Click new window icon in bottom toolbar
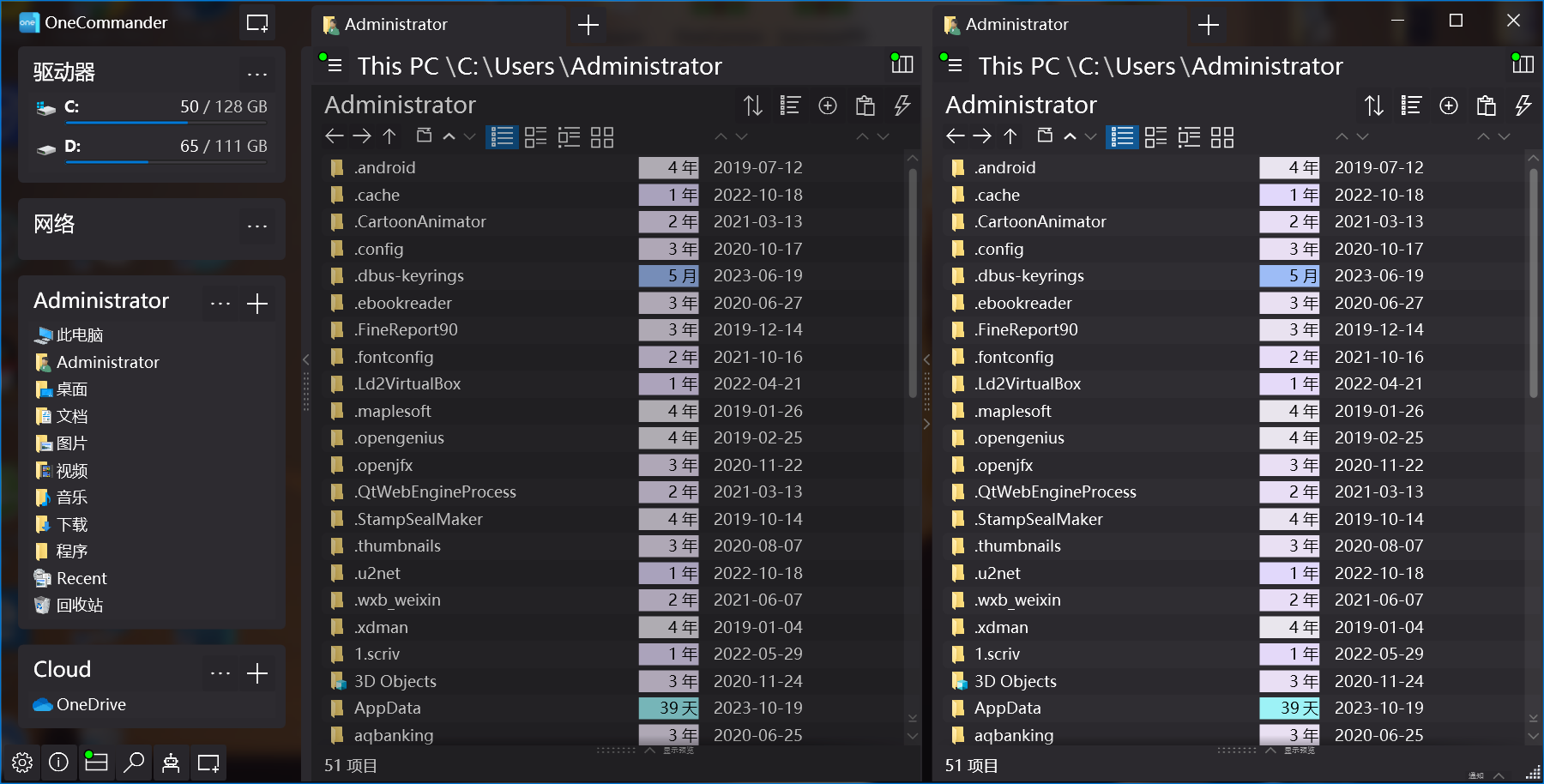The width and height of the screenshot is (1544, 784). click(x=208, y=762)
